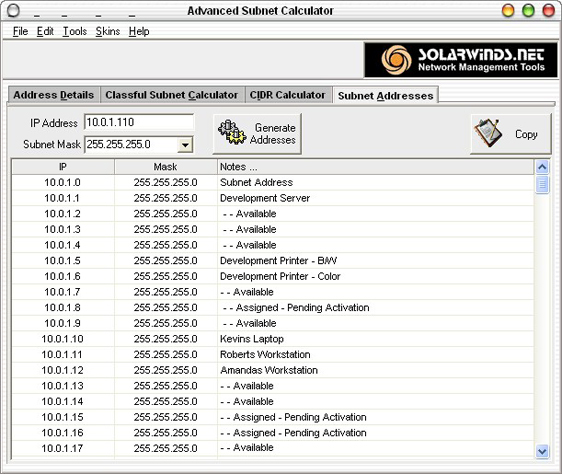Click the Generate Addresses gears icon

pos(232,133)
